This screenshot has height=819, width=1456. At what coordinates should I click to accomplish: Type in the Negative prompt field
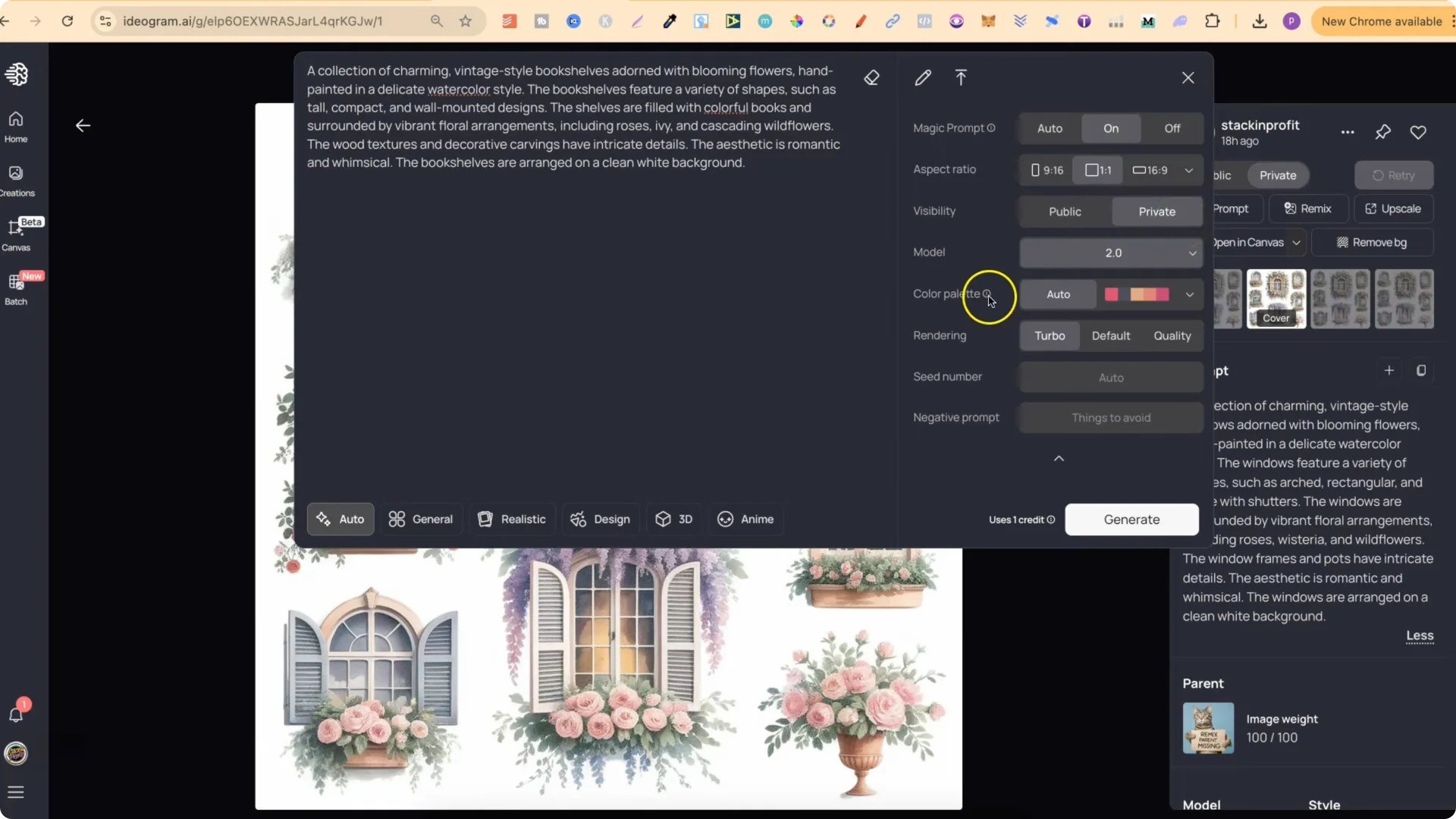point(1109,418)
